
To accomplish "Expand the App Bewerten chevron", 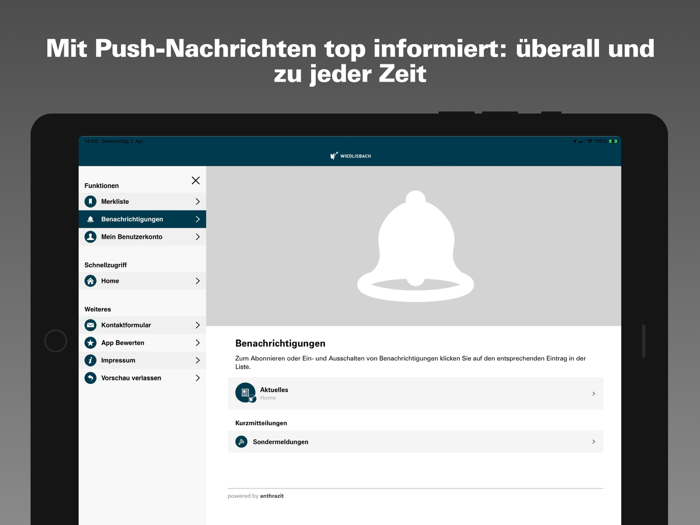I will point(197,342).
